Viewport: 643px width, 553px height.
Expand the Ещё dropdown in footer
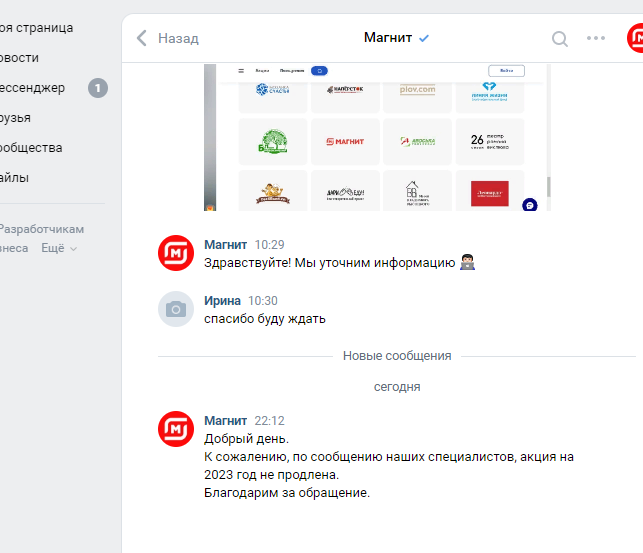(59, 248)
